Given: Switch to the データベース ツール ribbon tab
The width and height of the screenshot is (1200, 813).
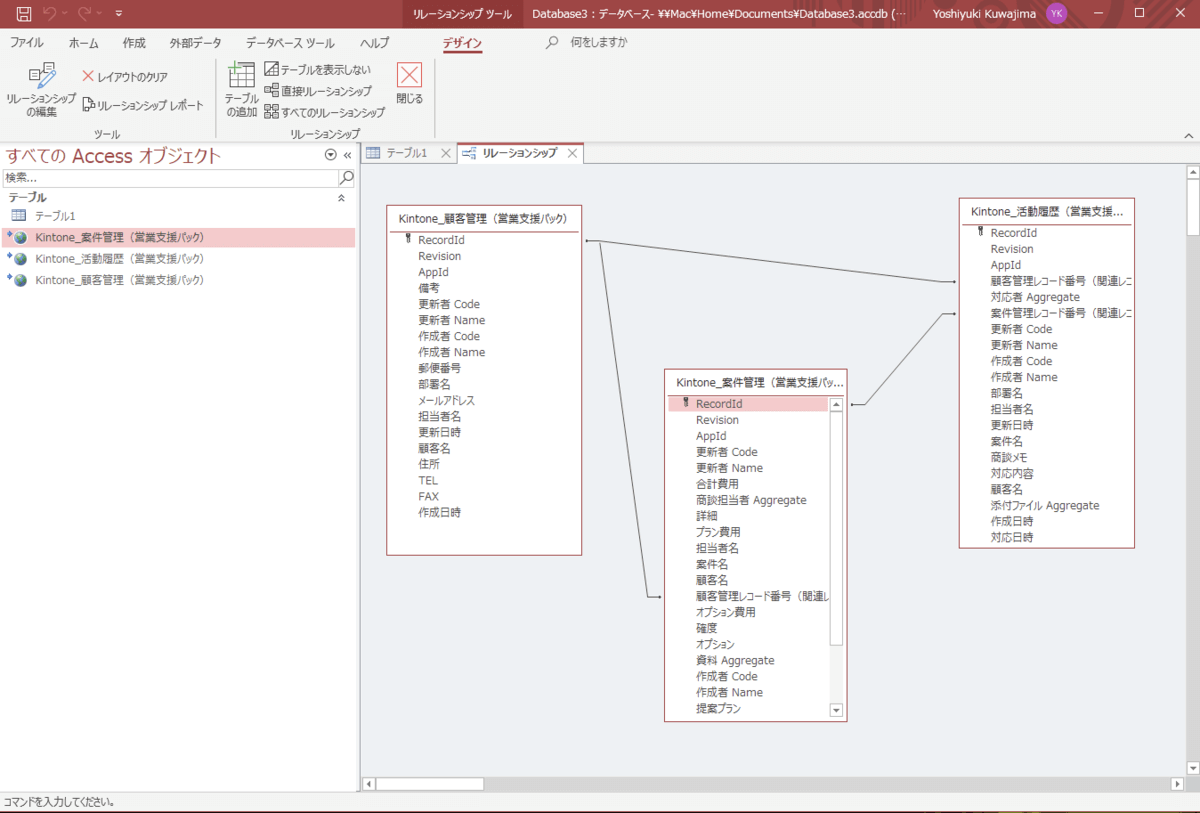Looking at the screenshot, I should coord(290,43).
